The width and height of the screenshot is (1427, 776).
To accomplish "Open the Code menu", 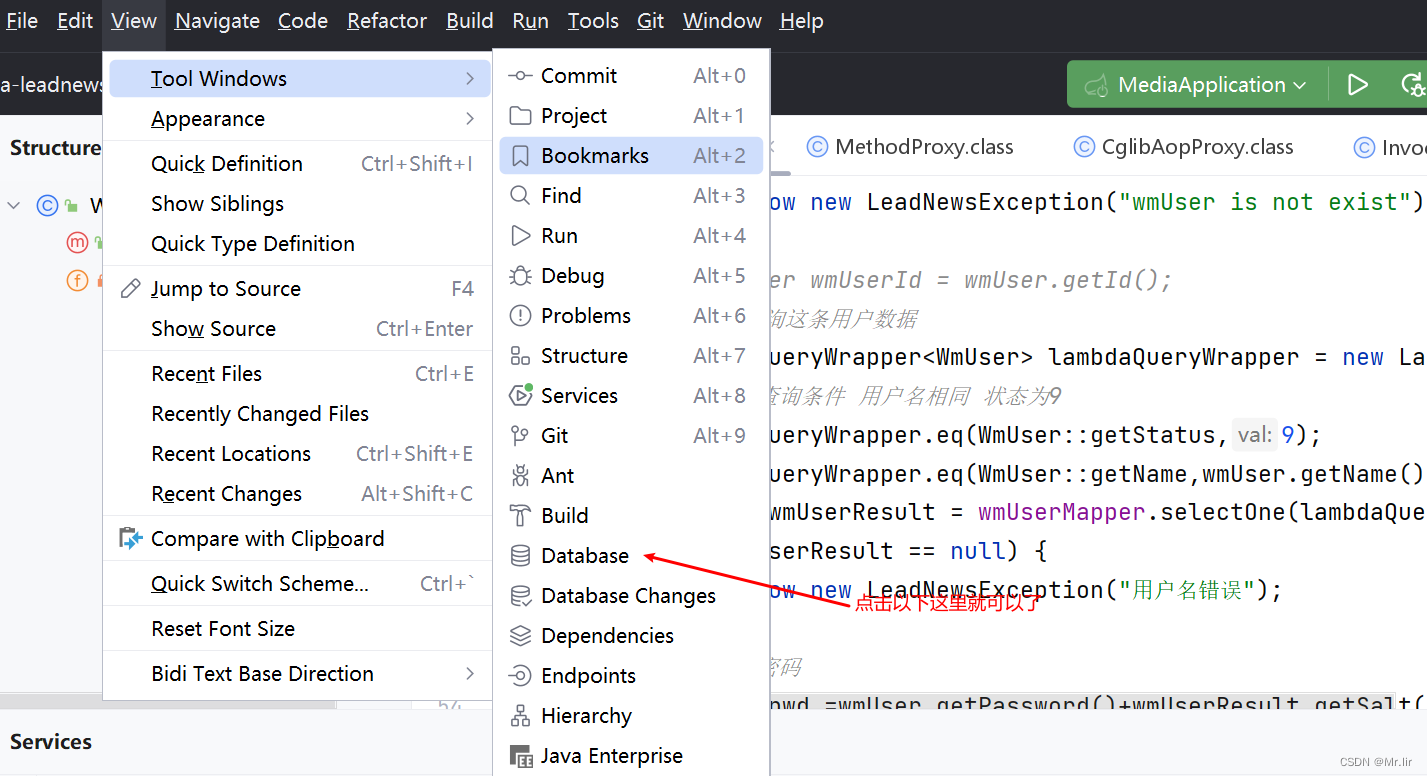I will (x=303, y=21).
